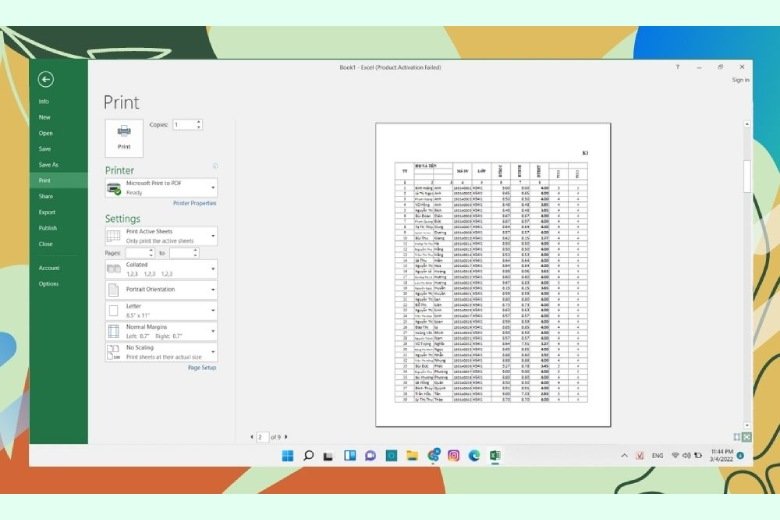Select Open in the backstage sidebar

pyautogui.click(x=46, y=133)
